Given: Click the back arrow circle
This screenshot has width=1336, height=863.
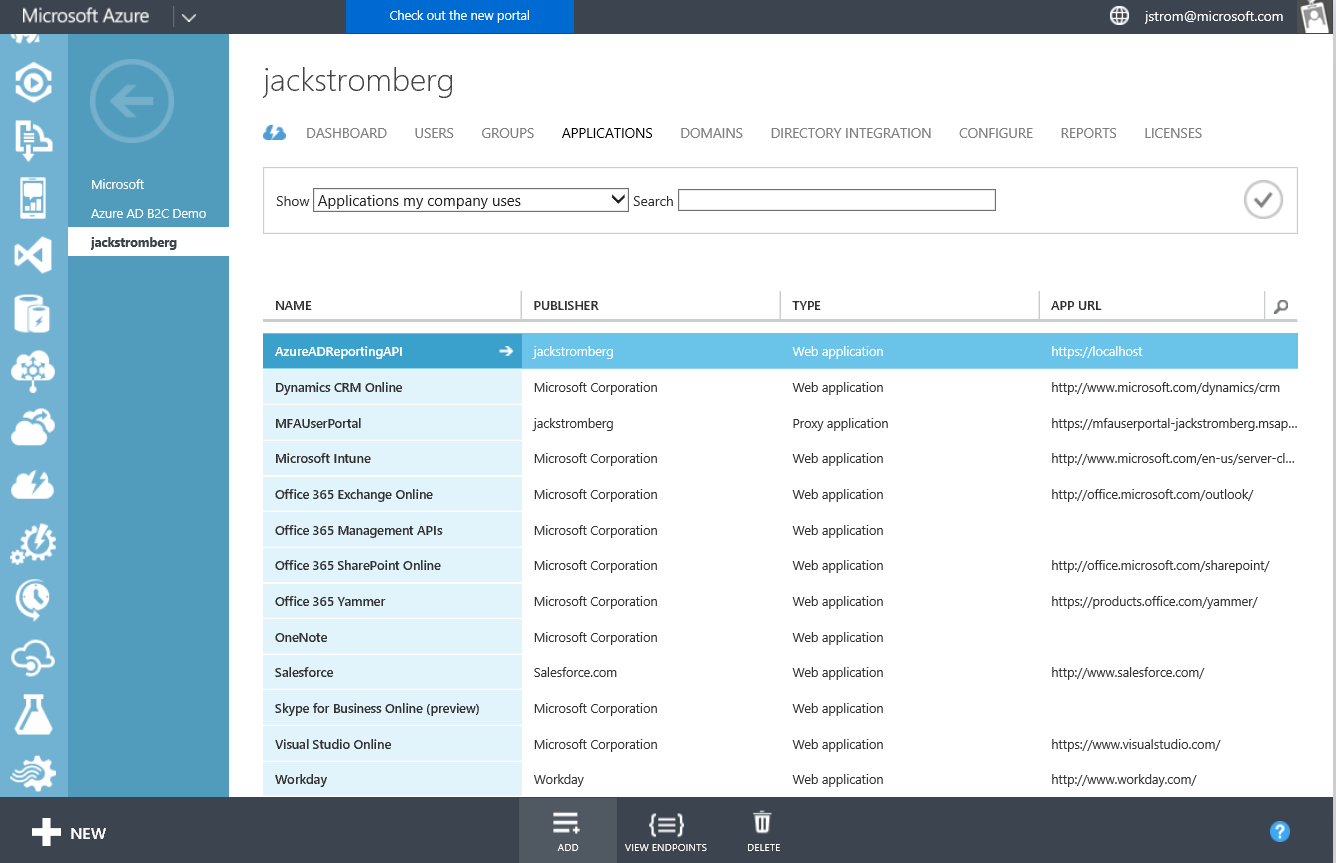Looking at the screenshot, I should [132, 101].
